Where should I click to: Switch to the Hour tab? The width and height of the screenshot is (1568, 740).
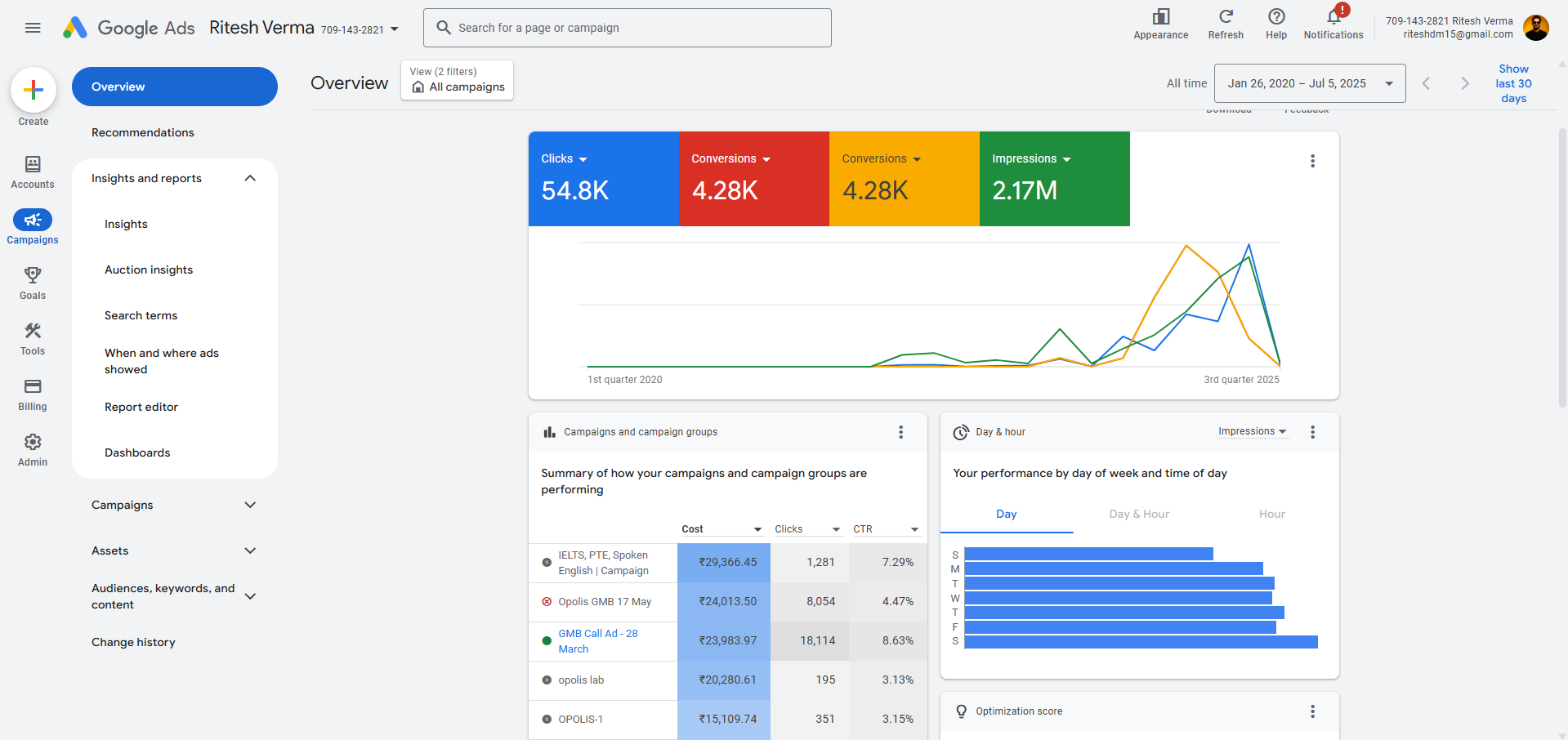click(x=1271, y=514)
